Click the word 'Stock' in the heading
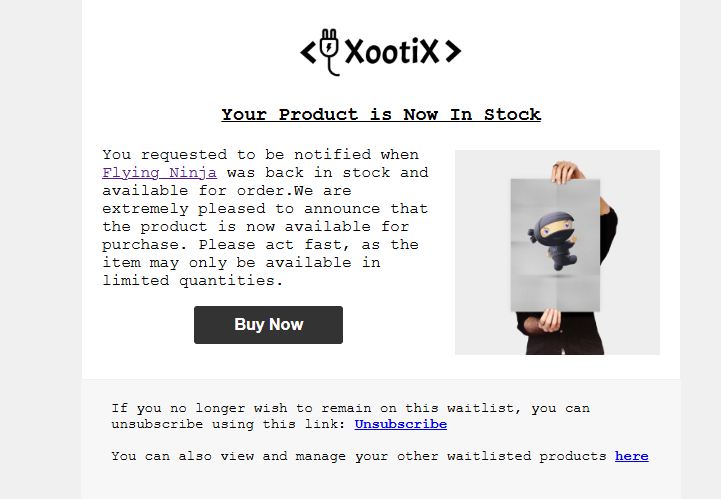Image resolution: width=721 pixels, height=499 pixels. click(x=512, y=114)
